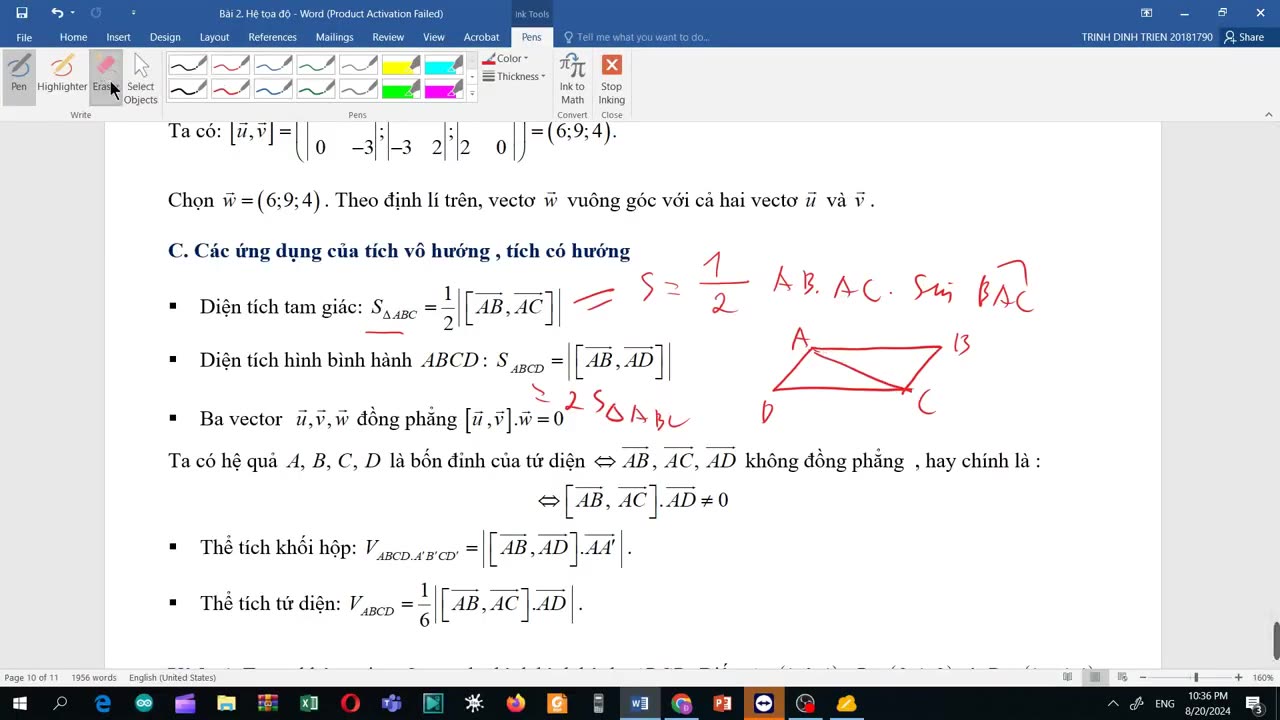Pick the magenta highlighter pen preset

(x=443, y=90)
